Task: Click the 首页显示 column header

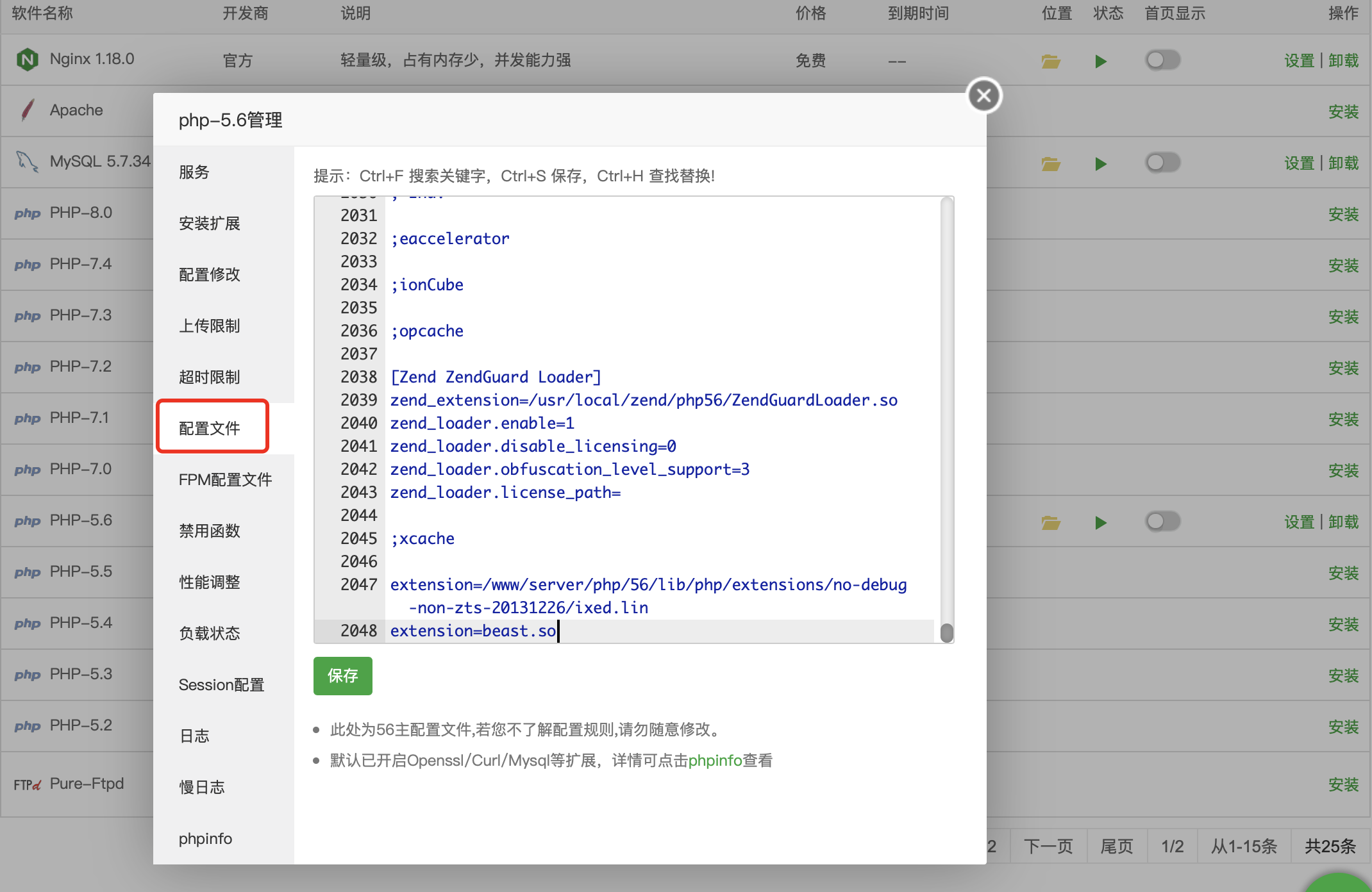Action: 1175,13
